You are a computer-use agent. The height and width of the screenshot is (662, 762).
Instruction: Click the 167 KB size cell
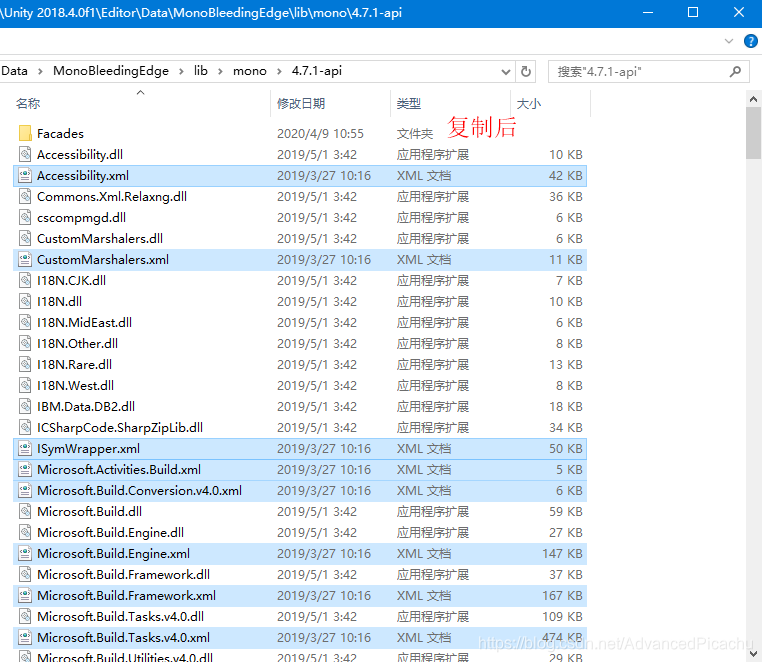562,595
